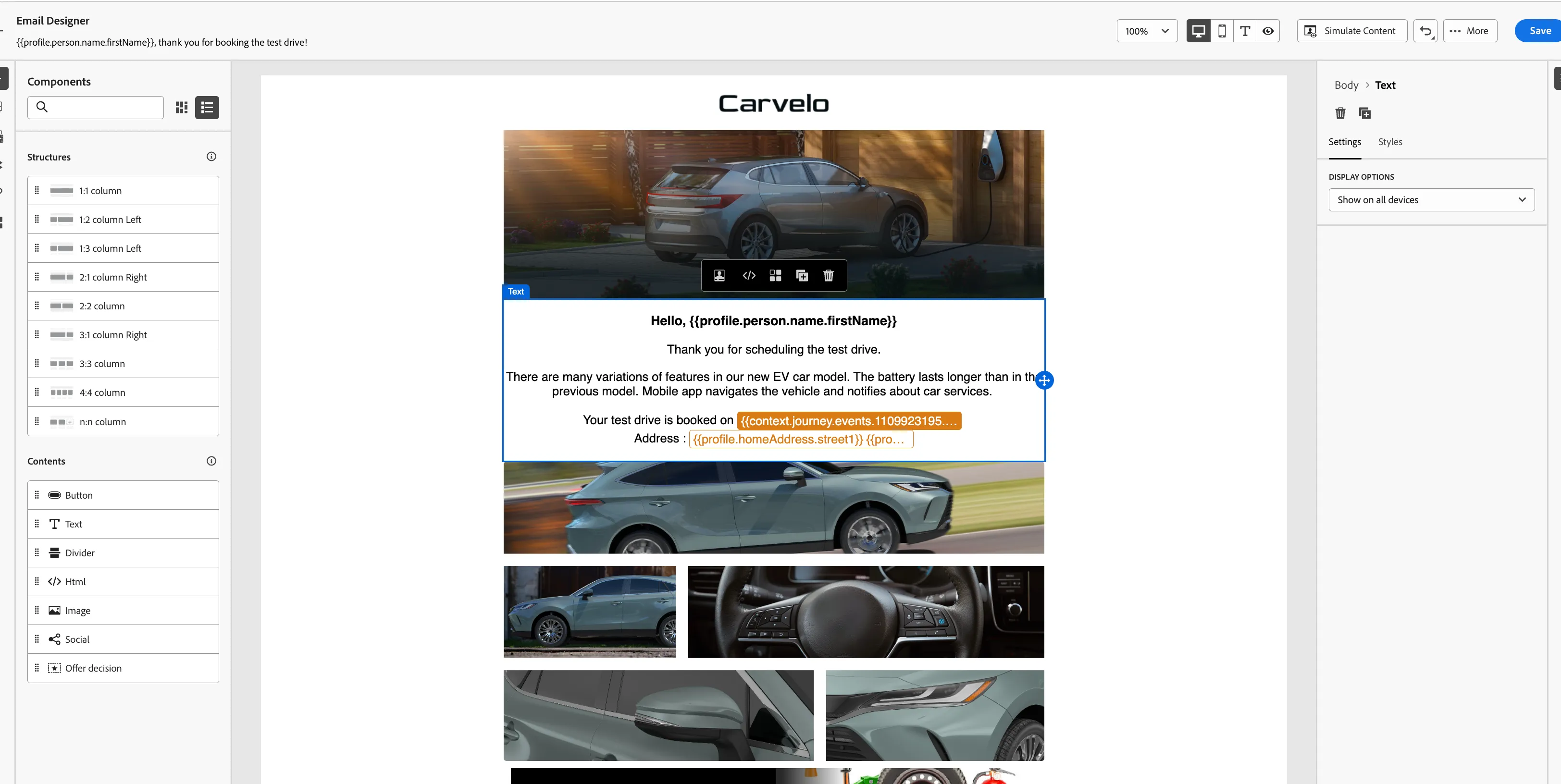Viewport: 1561px width, 784px height.
Task: Show info for Contents section
Action: pos(211,461)
